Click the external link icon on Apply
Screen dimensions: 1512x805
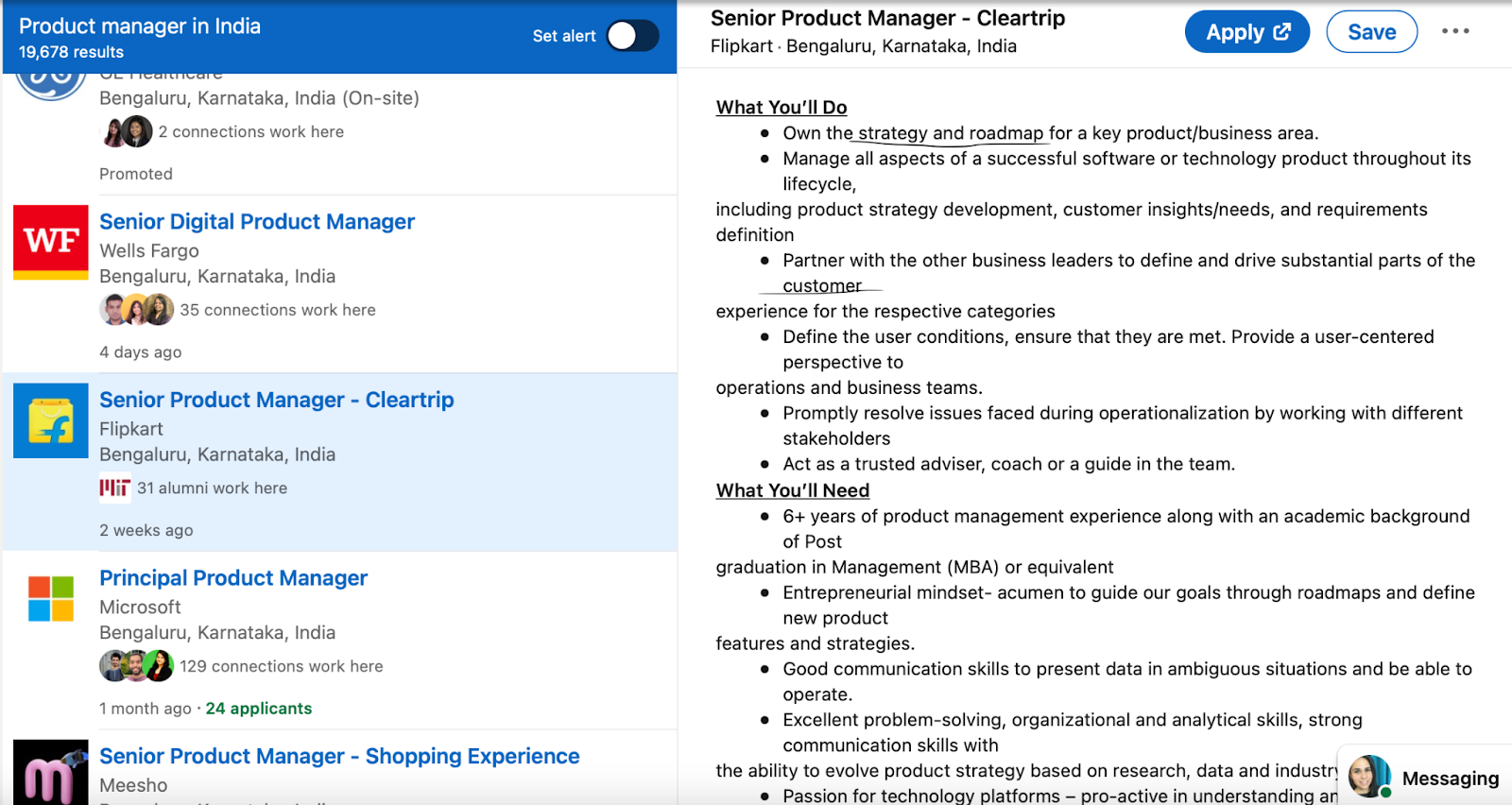pyautogui.click(x=1282, y=32)
